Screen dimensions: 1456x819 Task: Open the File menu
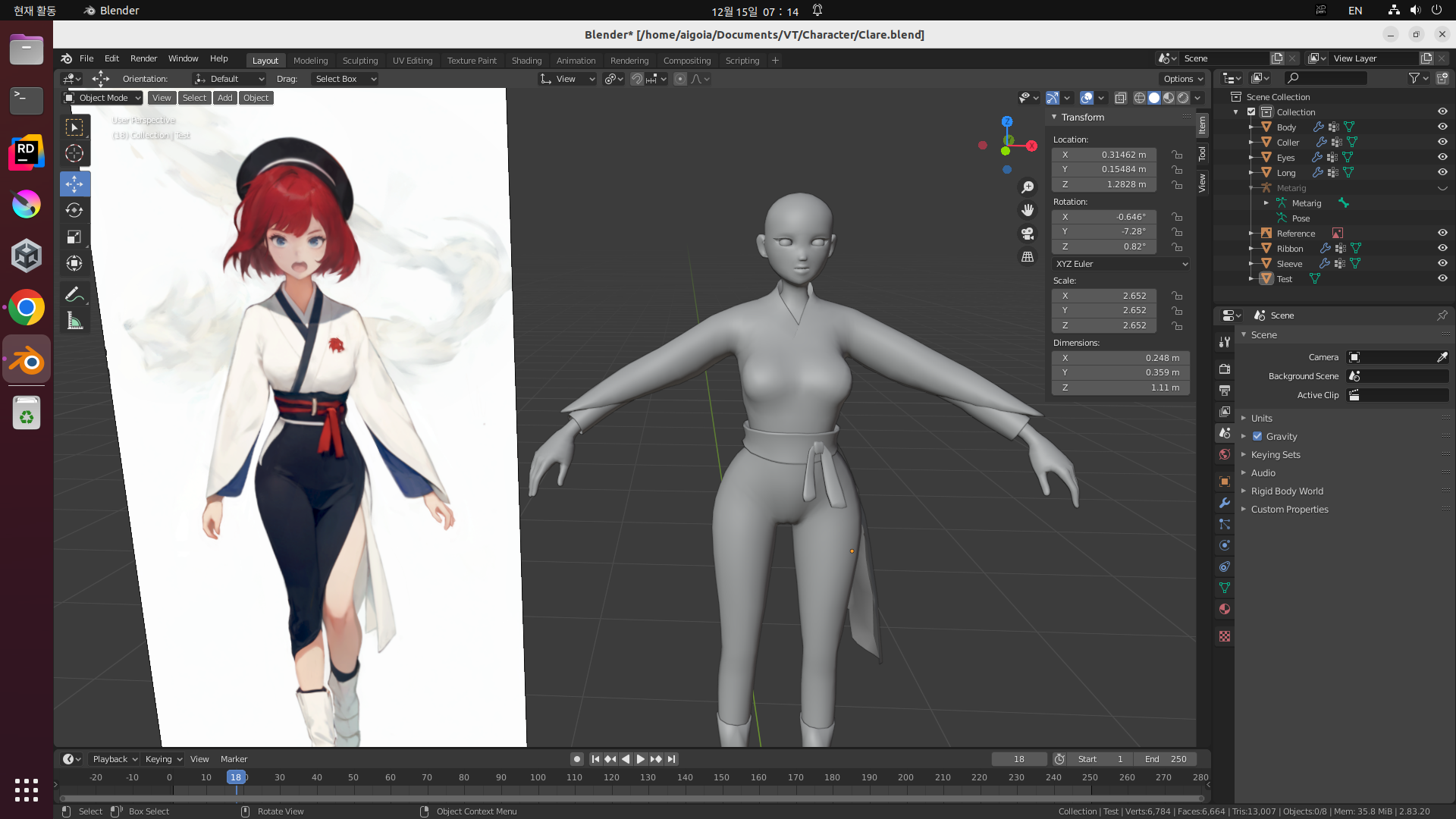(86, 58)
